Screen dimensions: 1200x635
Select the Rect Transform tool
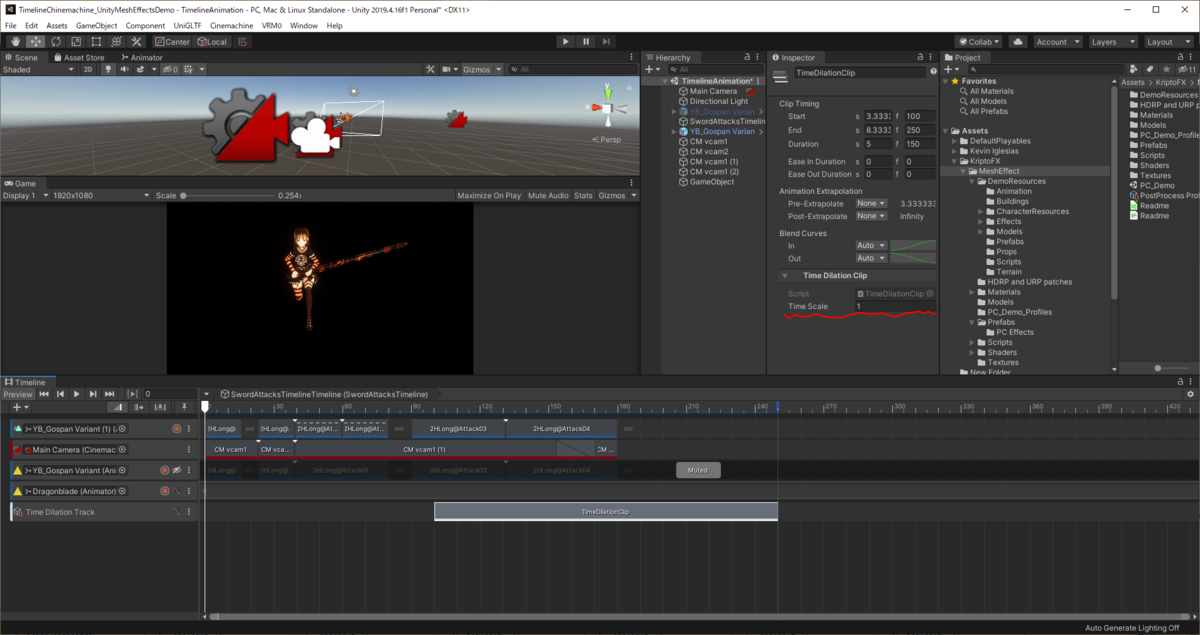pos(96,42)
